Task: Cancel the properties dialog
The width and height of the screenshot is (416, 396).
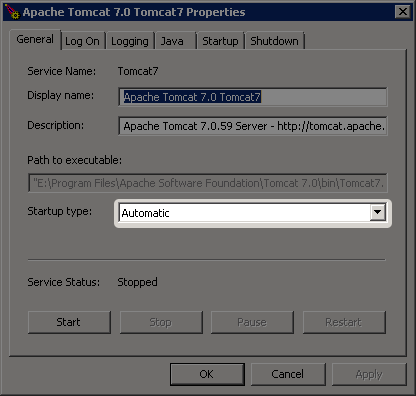Action: pos(288,374)
